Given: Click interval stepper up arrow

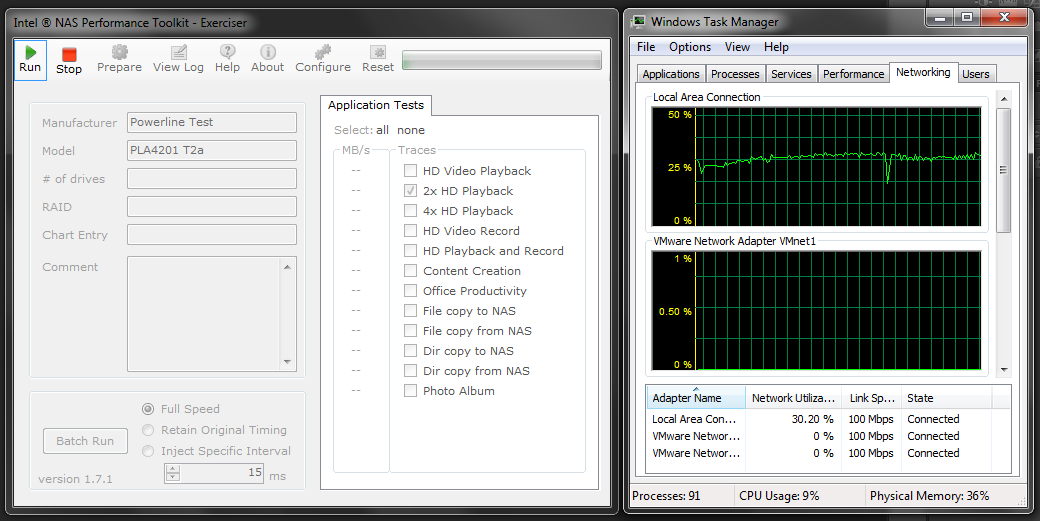Looking at the screenshot, I should [x=172, y=469].
